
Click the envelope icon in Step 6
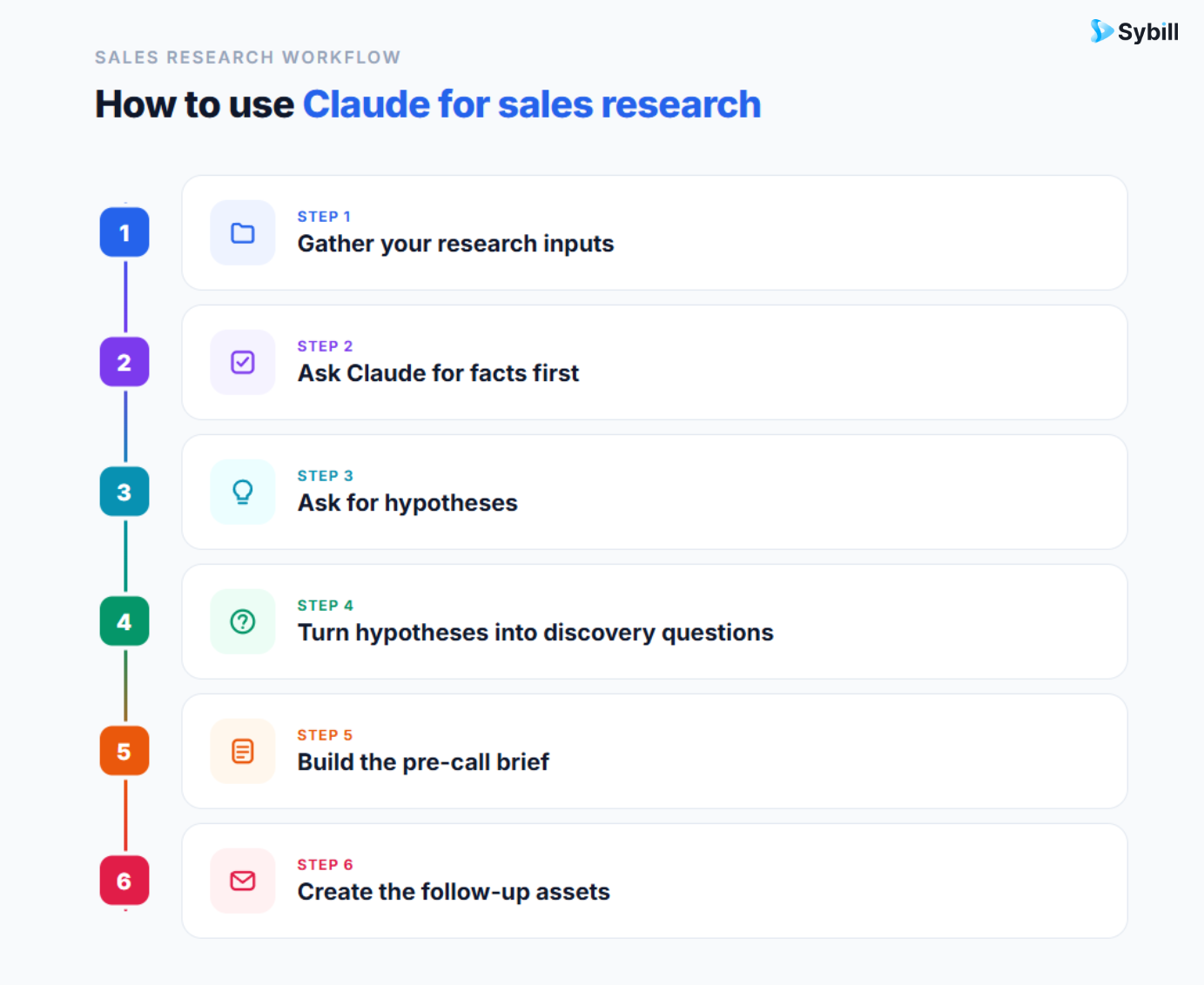click(243, 881)
